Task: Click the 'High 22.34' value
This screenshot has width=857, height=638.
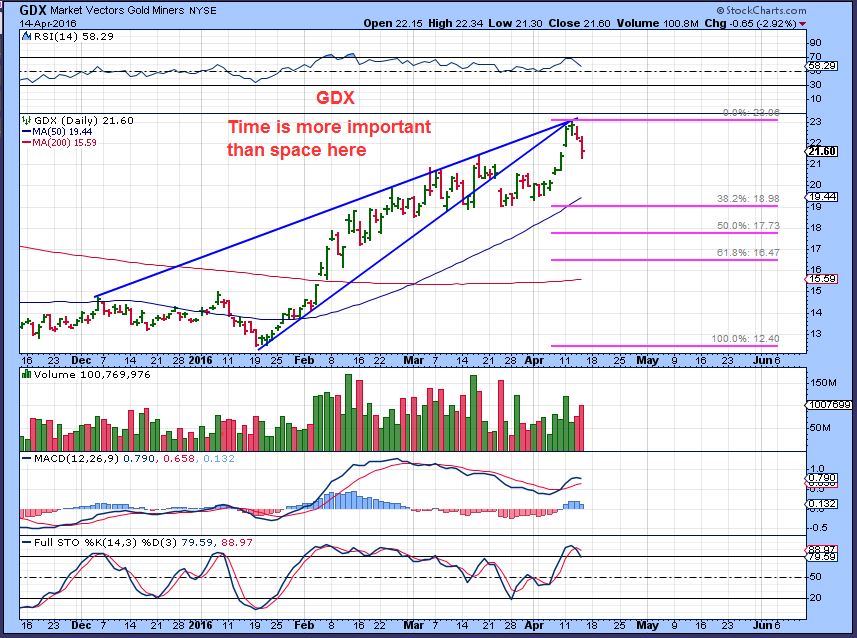Action: coord(456,23)
